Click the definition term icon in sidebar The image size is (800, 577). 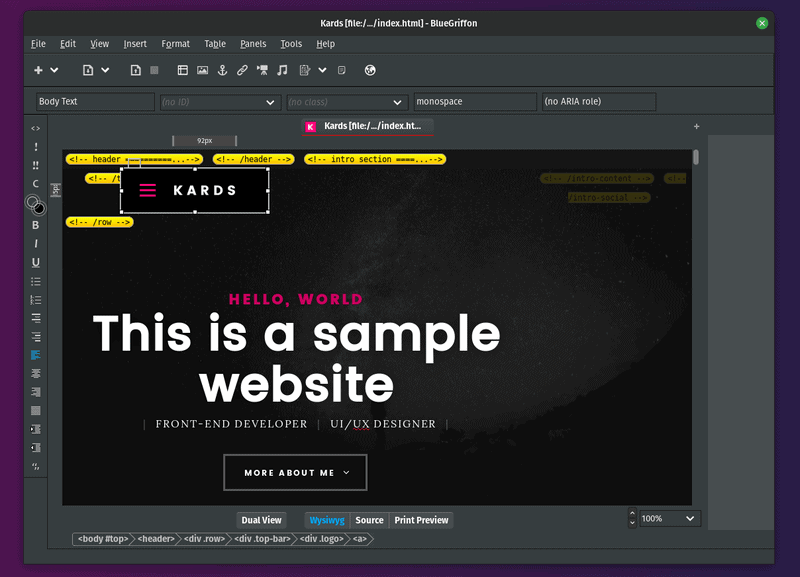point(35,318)
